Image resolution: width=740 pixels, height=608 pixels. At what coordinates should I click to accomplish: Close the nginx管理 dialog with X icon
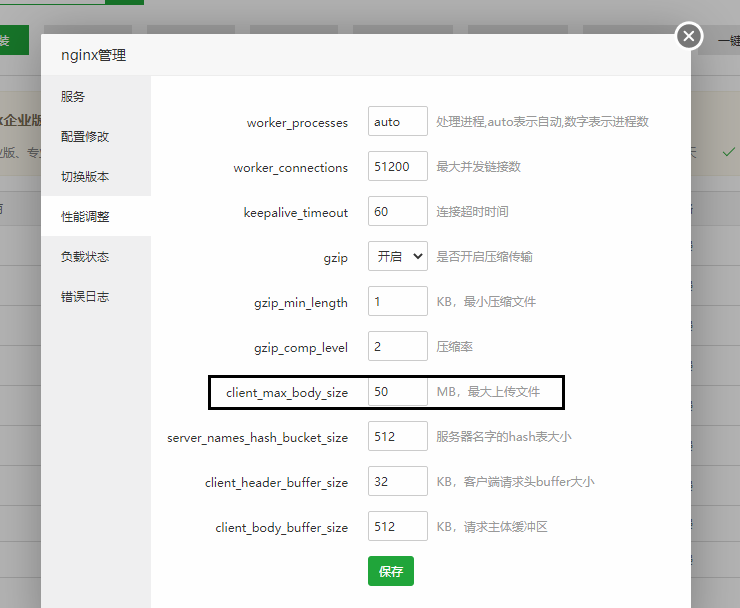tap(689, 36)
